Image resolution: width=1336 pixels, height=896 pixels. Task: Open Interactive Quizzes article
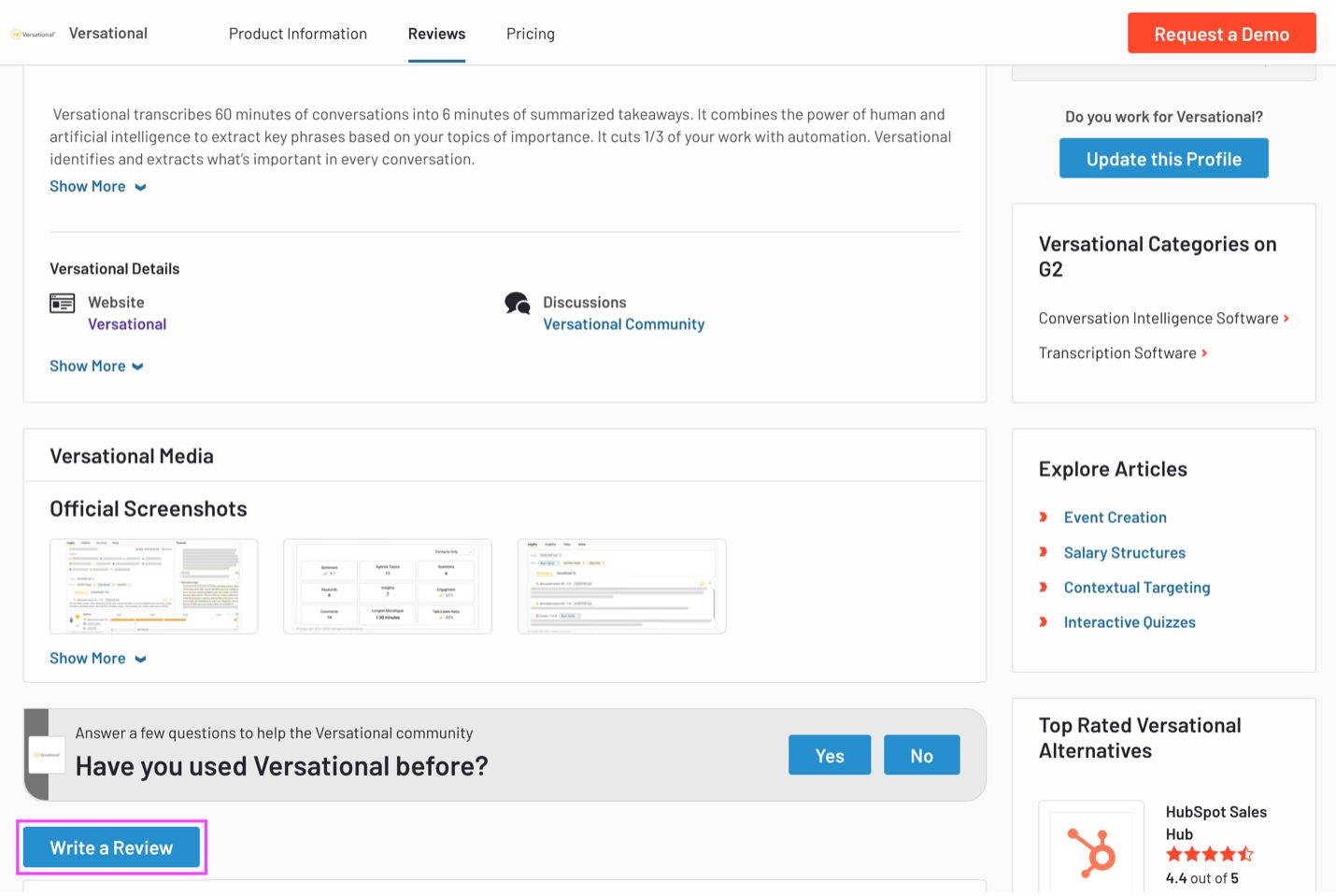[1130, 622]
